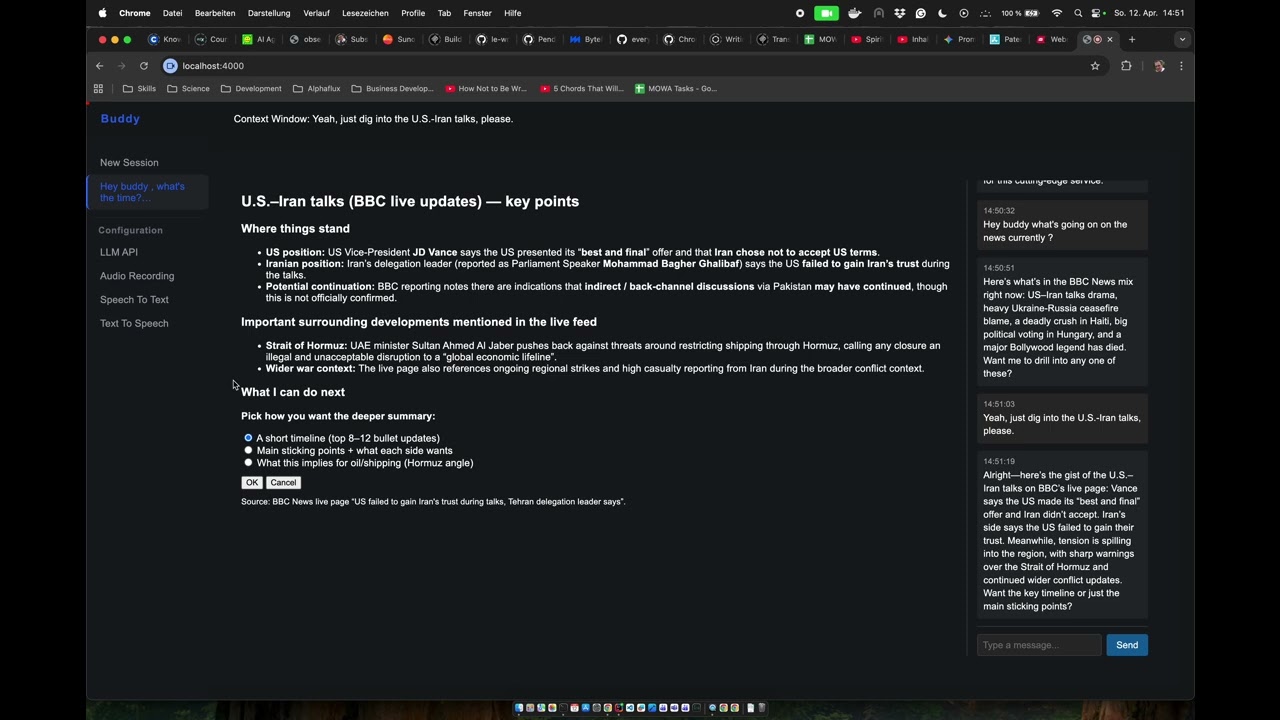Open LLM API configuration

coord(119,252)
